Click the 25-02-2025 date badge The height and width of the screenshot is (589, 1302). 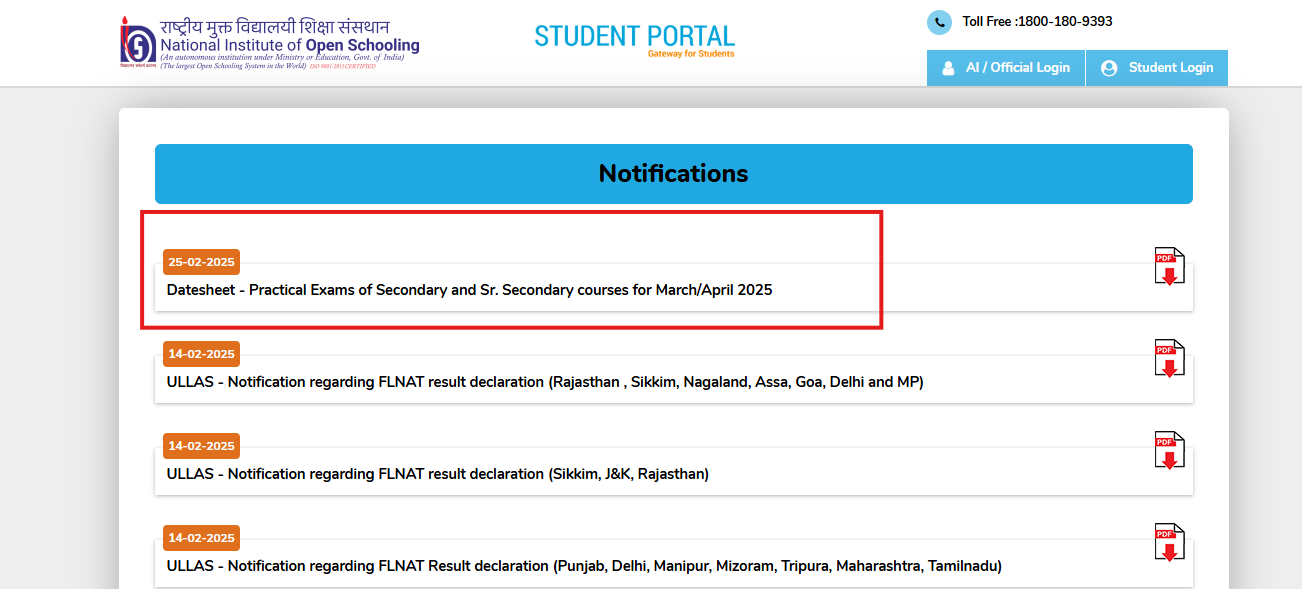point(200,262)
